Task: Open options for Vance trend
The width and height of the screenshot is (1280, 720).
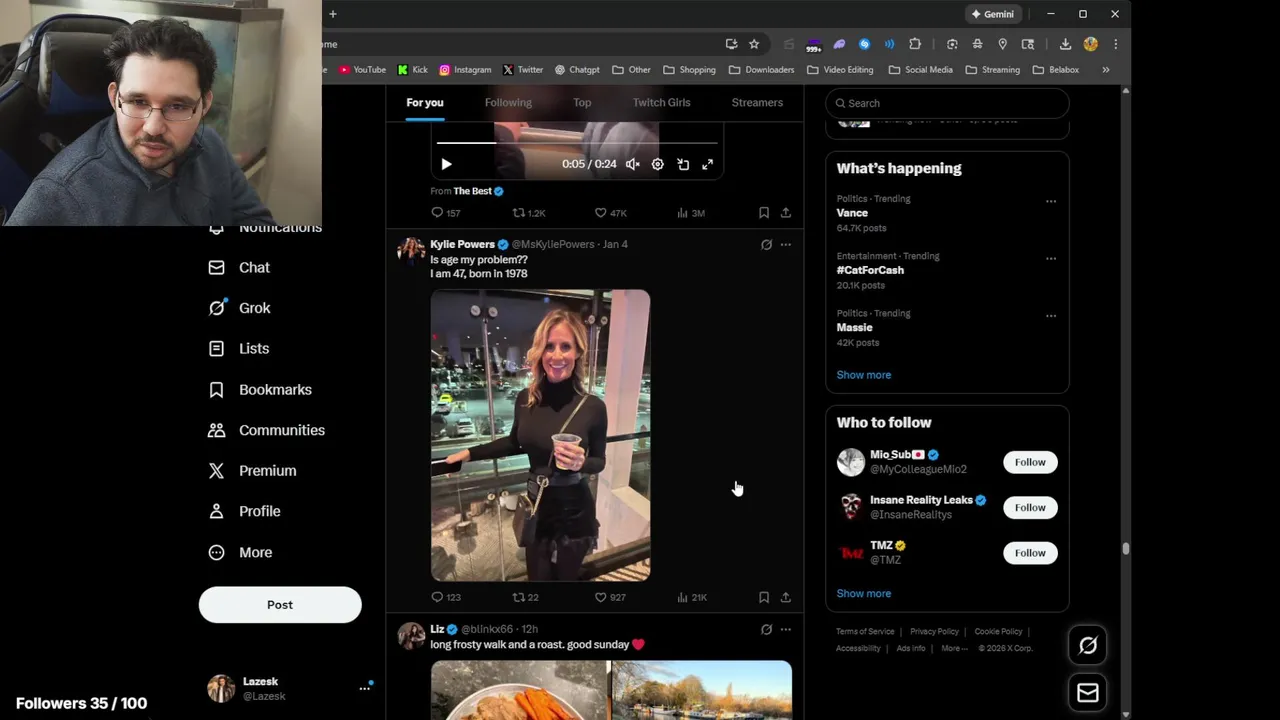Action: click(1051, 201)
